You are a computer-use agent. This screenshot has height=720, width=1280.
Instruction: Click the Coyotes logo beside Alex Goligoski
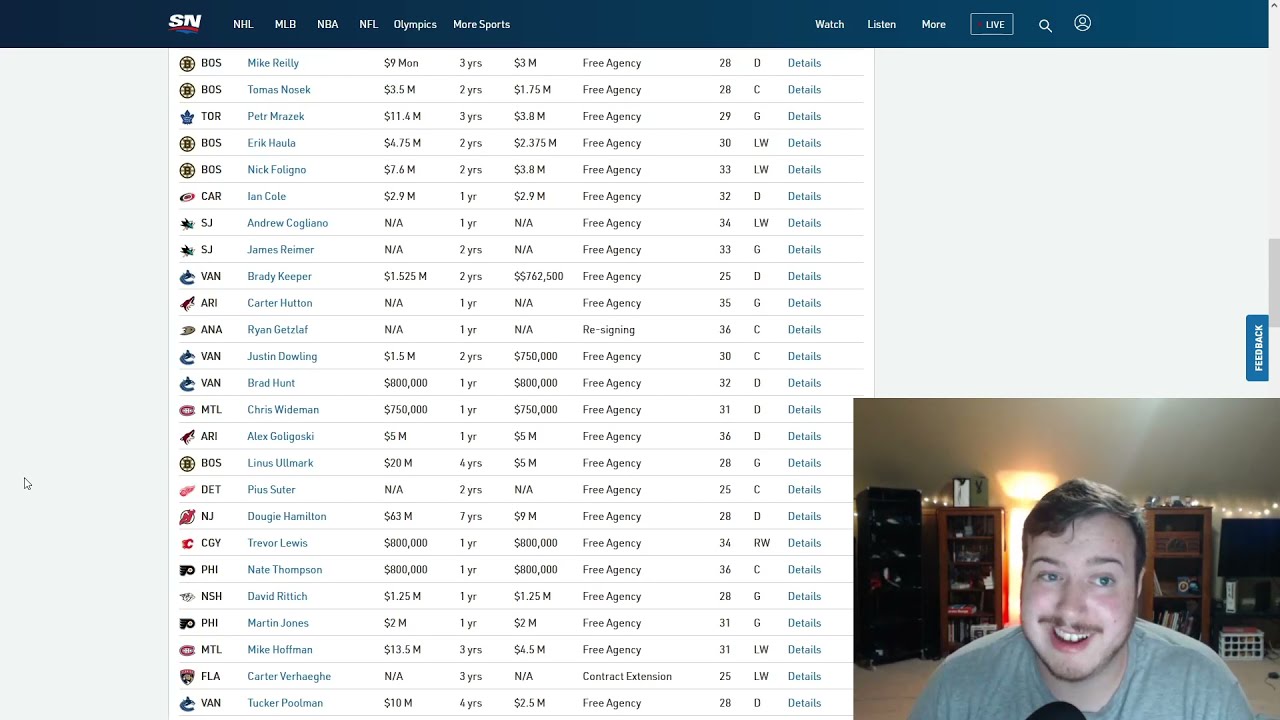(x=187, y=436)
